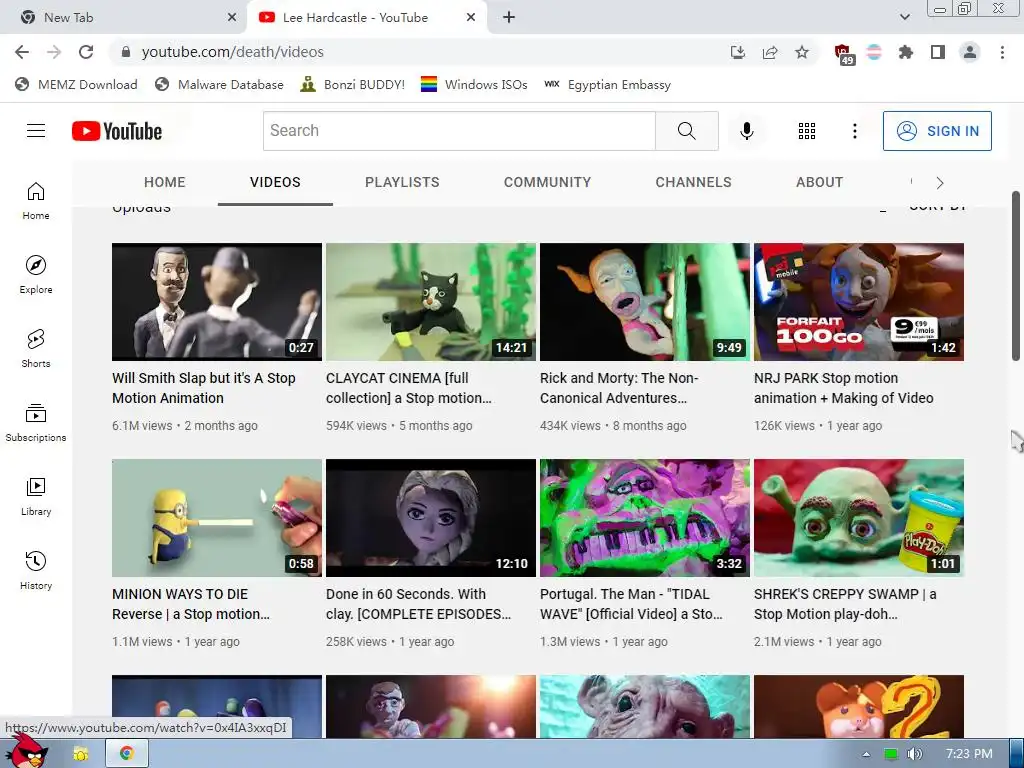This screenshot has width=1024, height=768.
Task: Open Shorts in the sidebar
Action: tap(36, 349)
